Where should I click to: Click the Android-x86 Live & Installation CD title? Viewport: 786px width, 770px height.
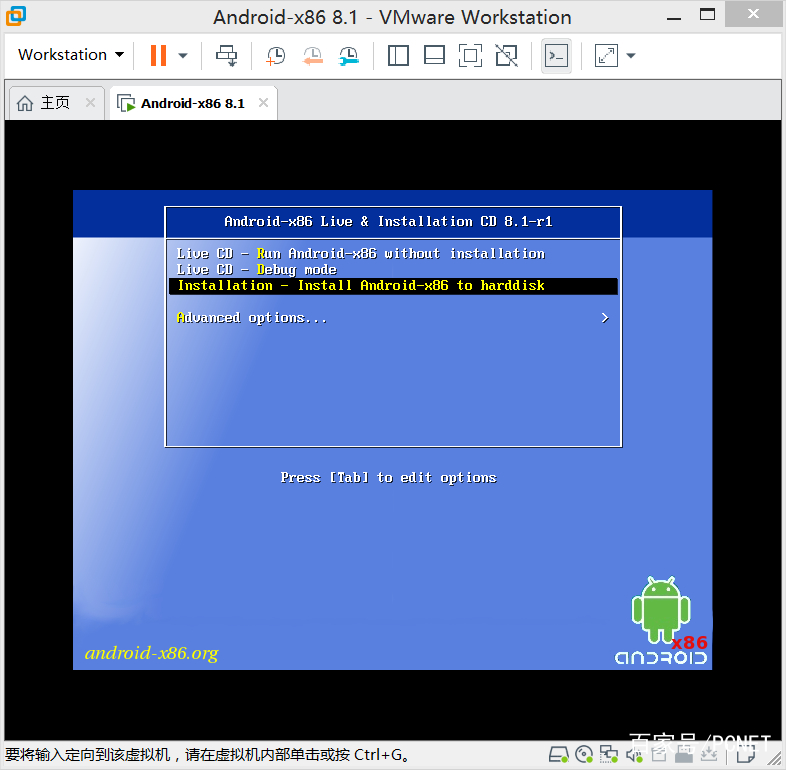pos(388,222)
